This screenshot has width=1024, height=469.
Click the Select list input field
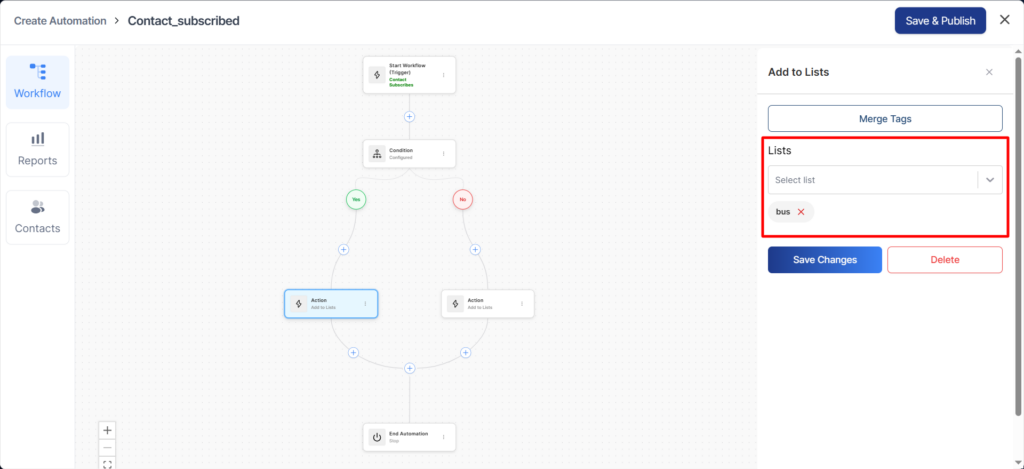coord(870,180)
